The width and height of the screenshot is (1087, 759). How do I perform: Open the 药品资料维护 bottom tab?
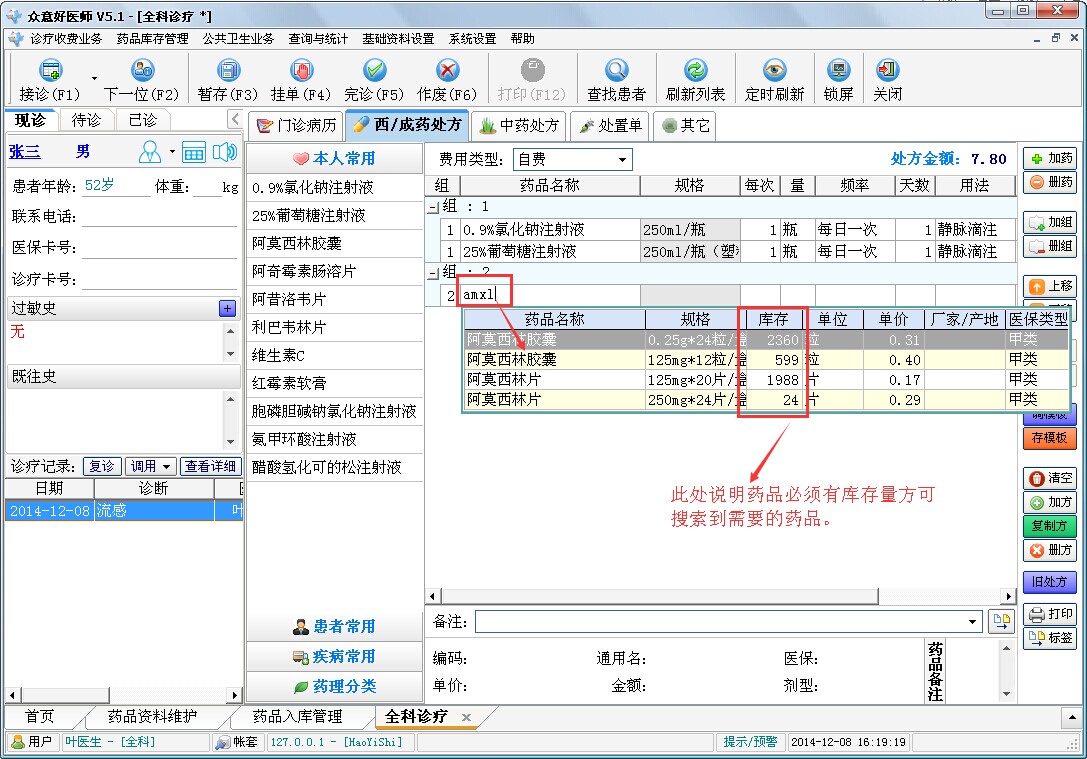click(153, 717)
